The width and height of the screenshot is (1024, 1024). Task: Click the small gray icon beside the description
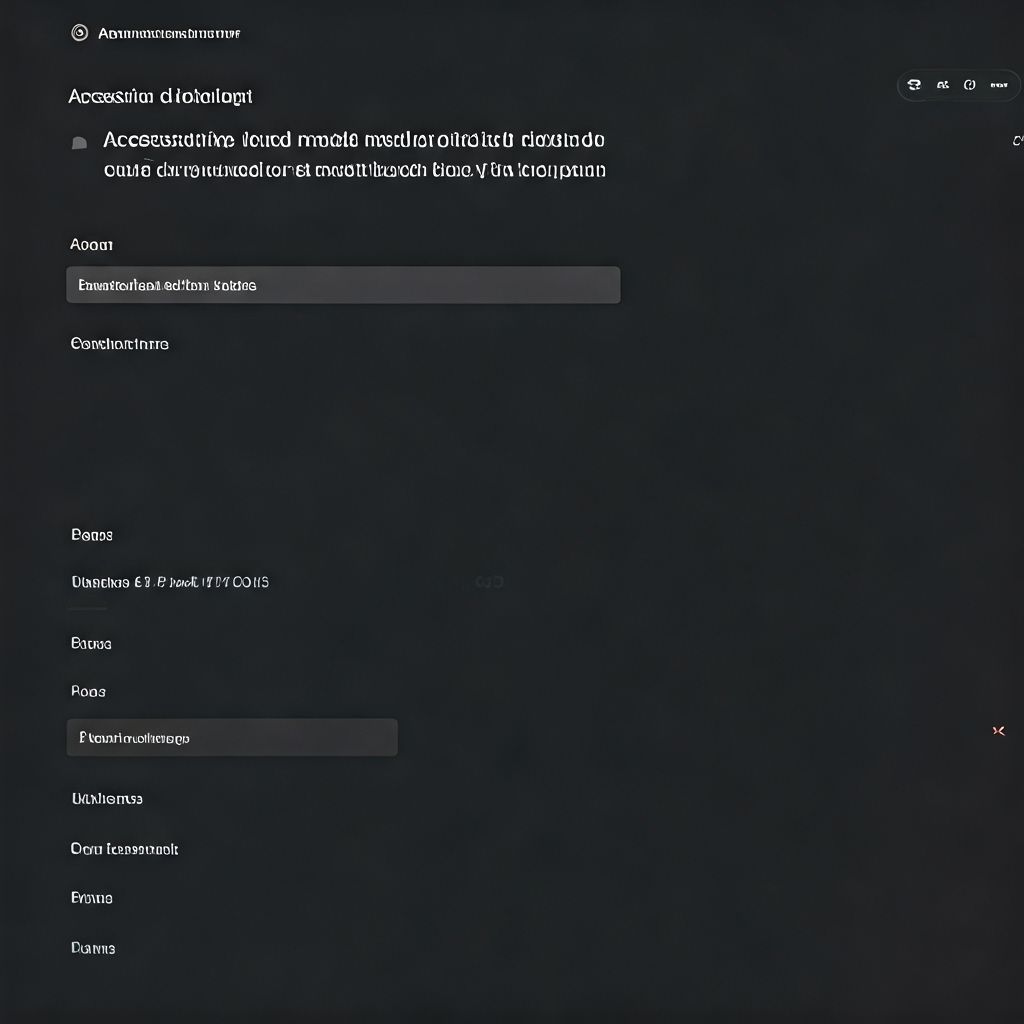80,143
